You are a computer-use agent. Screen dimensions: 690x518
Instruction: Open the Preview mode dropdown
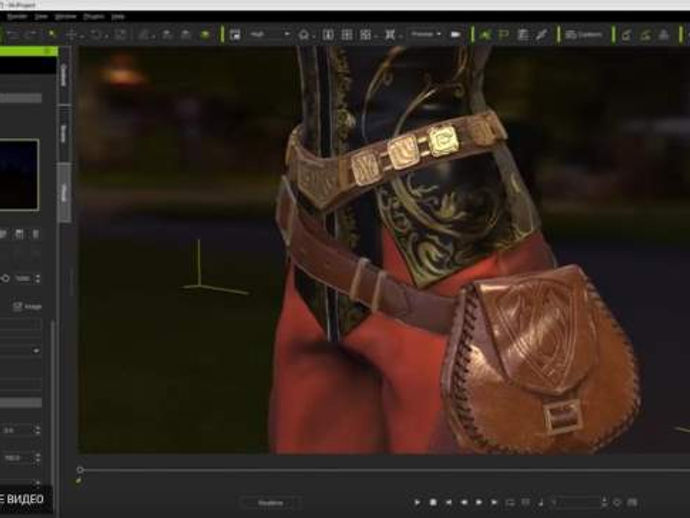pyautogui.click(x=426, y=34)
